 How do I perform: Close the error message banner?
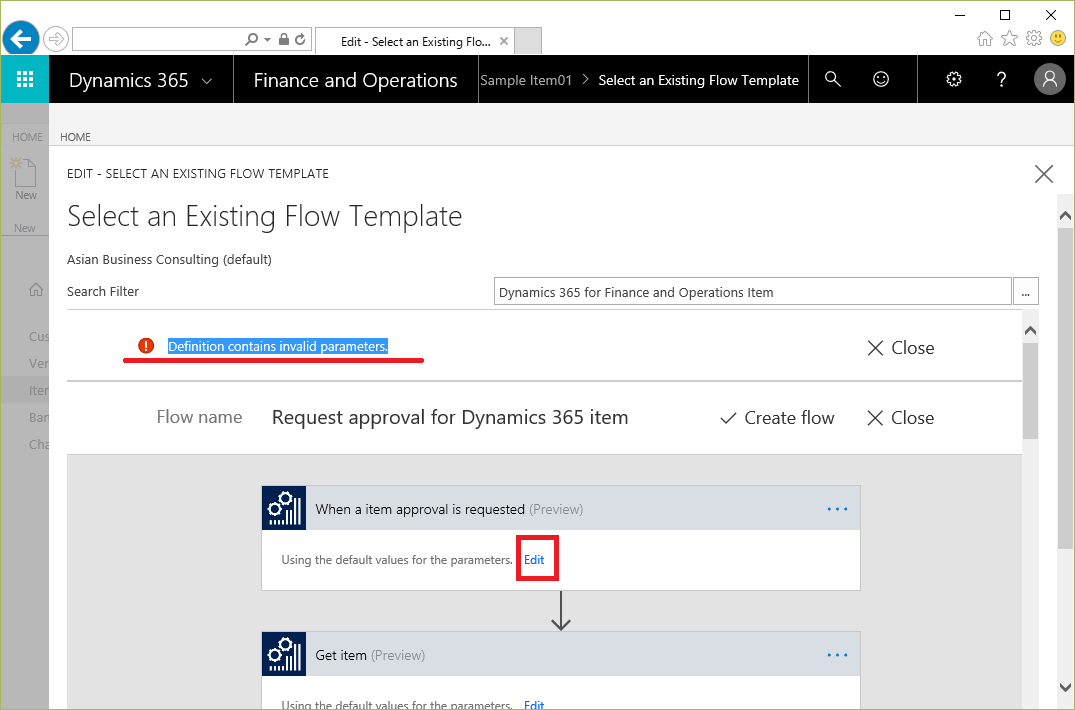coord(900,347)
